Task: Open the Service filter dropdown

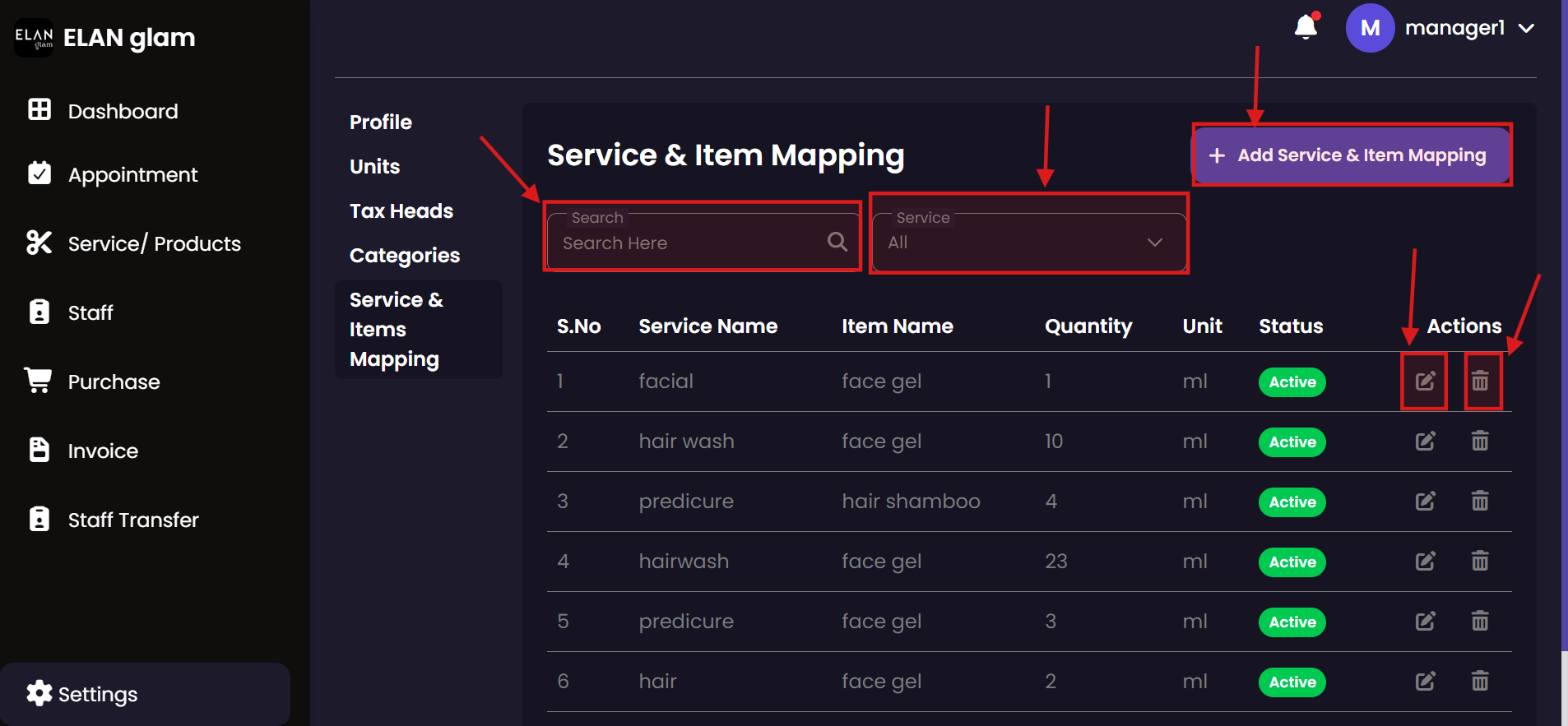Action: tap(1028, 243)
